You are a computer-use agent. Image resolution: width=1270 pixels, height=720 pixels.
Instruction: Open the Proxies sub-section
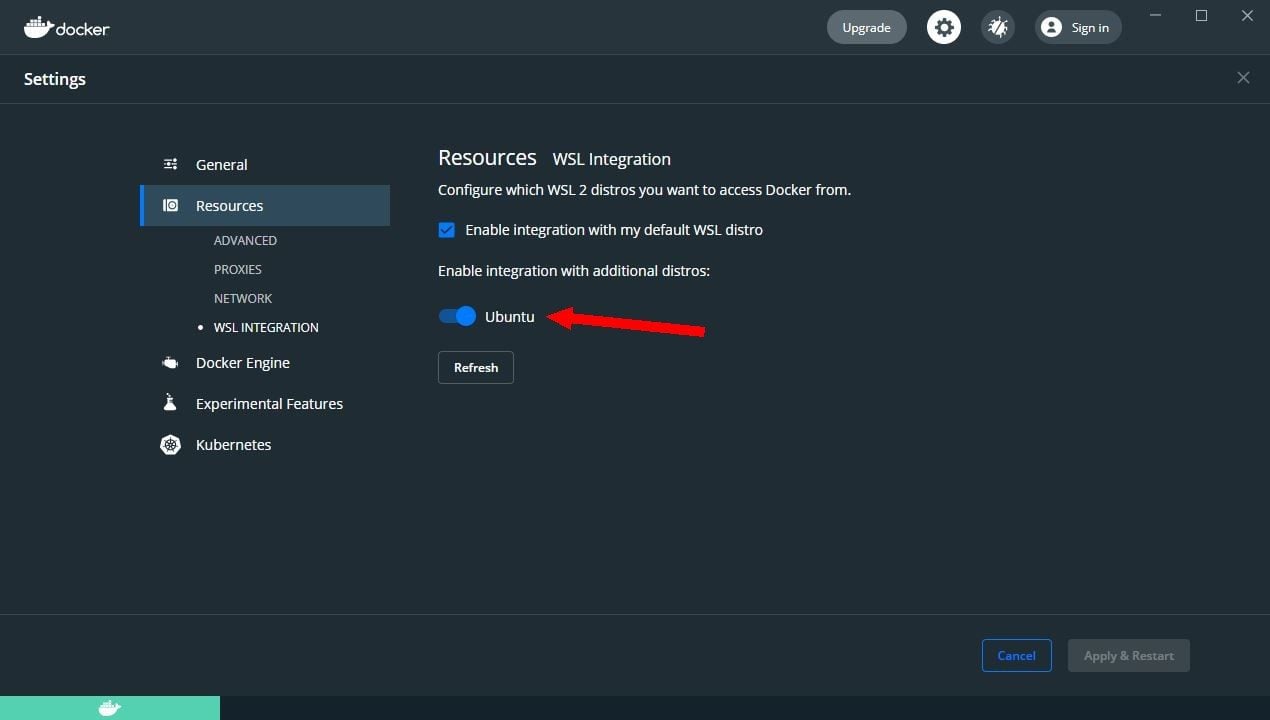238,269
